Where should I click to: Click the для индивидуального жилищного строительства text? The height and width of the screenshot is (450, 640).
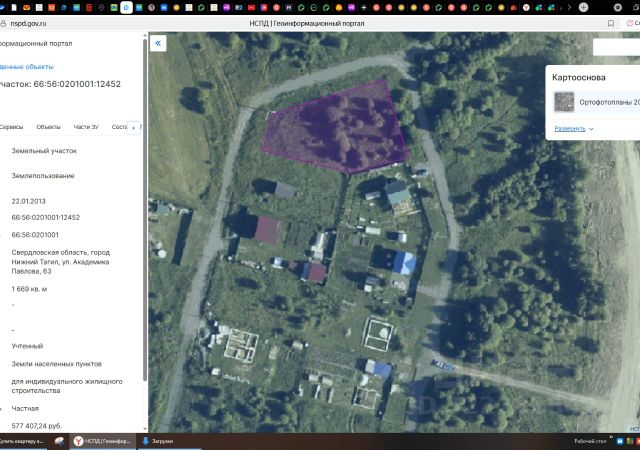tap(67, 386)
